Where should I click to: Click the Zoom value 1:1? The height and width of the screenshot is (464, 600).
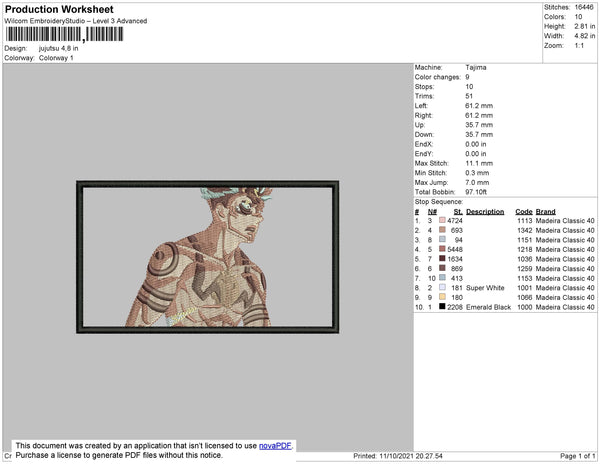[x=579, y=46]
